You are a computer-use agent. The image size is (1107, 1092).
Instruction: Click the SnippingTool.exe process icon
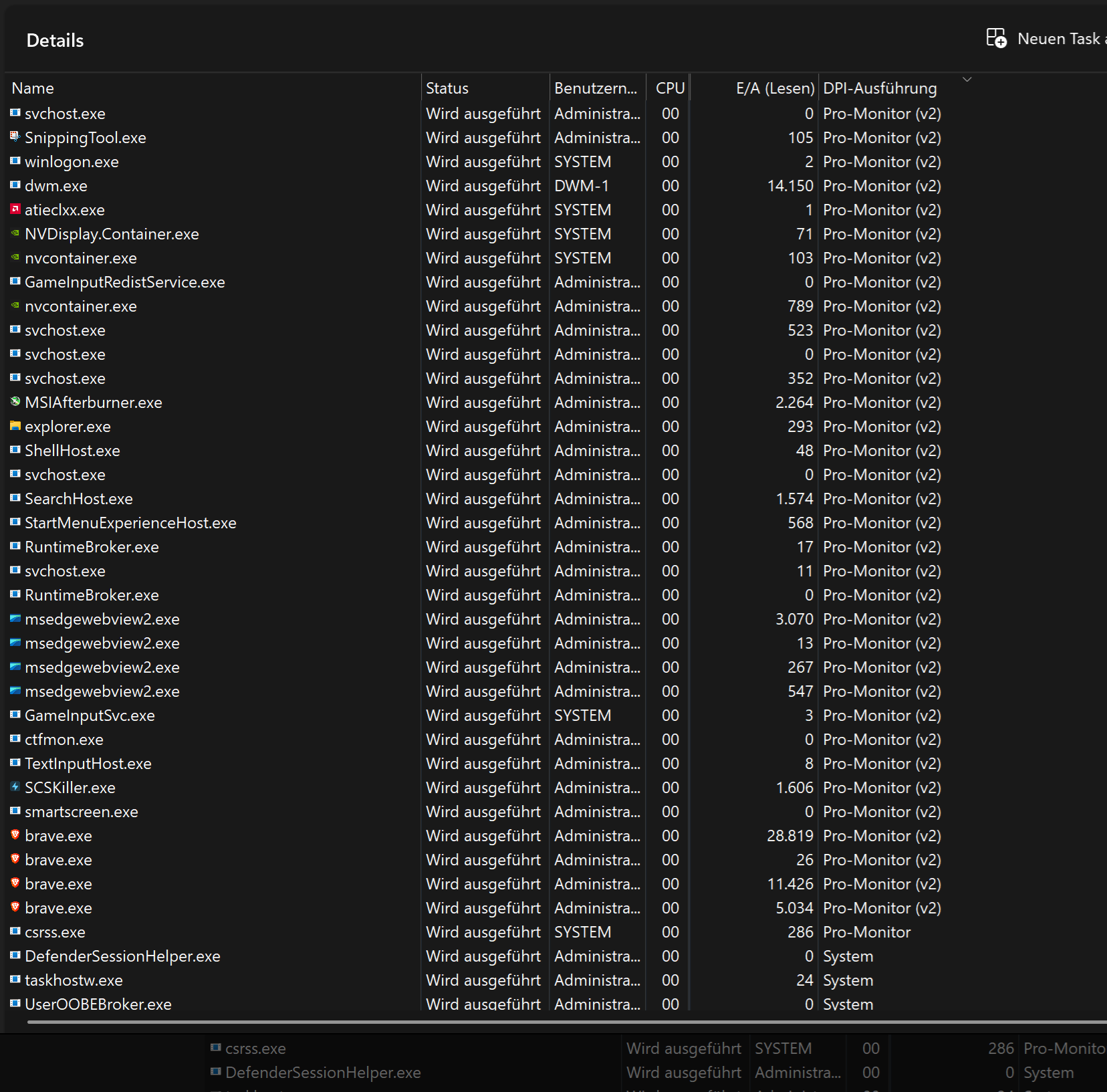tap(15, 137)
